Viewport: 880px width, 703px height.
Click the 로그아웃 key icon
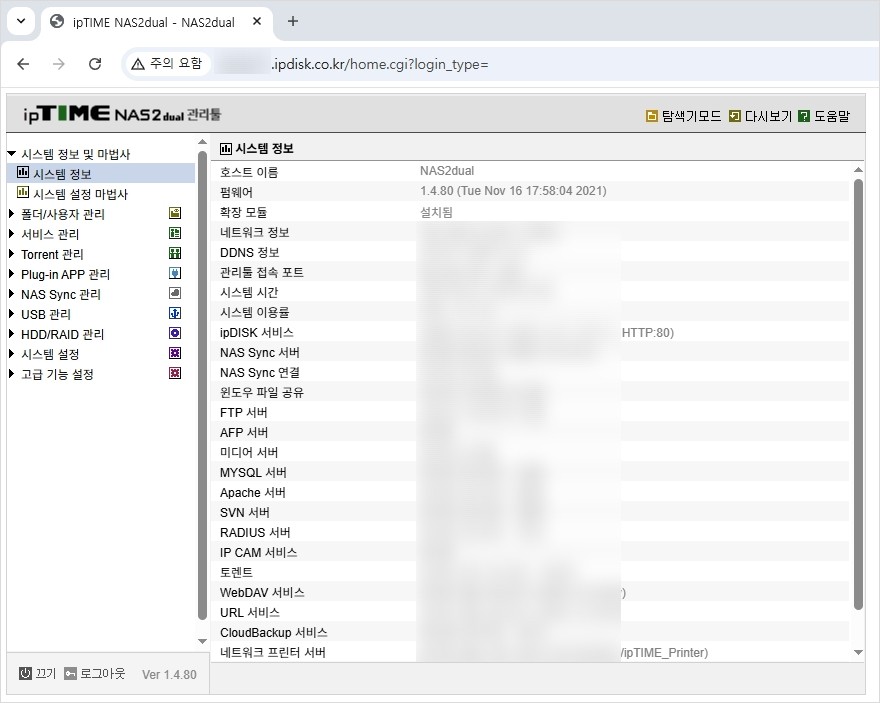[x=70, y=673]
